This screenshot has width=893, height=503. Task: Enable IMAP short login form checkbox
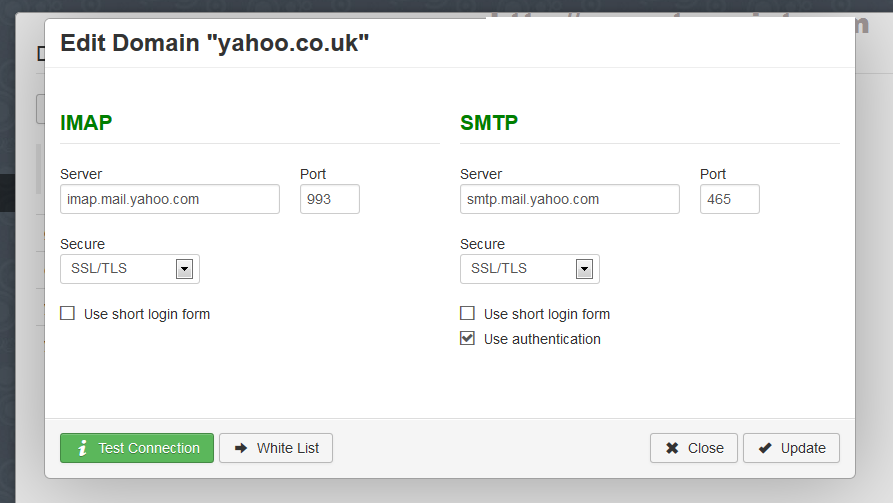point(68,314)
